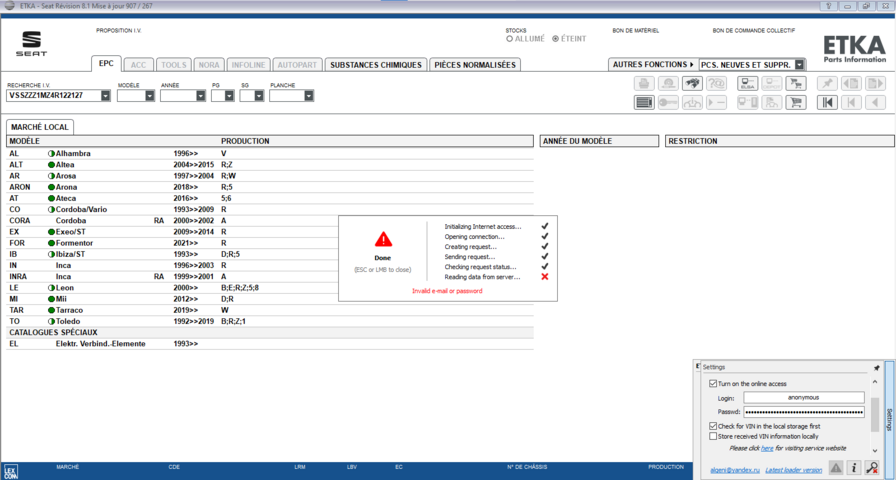Click the single shopping cart icon
Screen dimensions: 896x480
coord(796,102)
